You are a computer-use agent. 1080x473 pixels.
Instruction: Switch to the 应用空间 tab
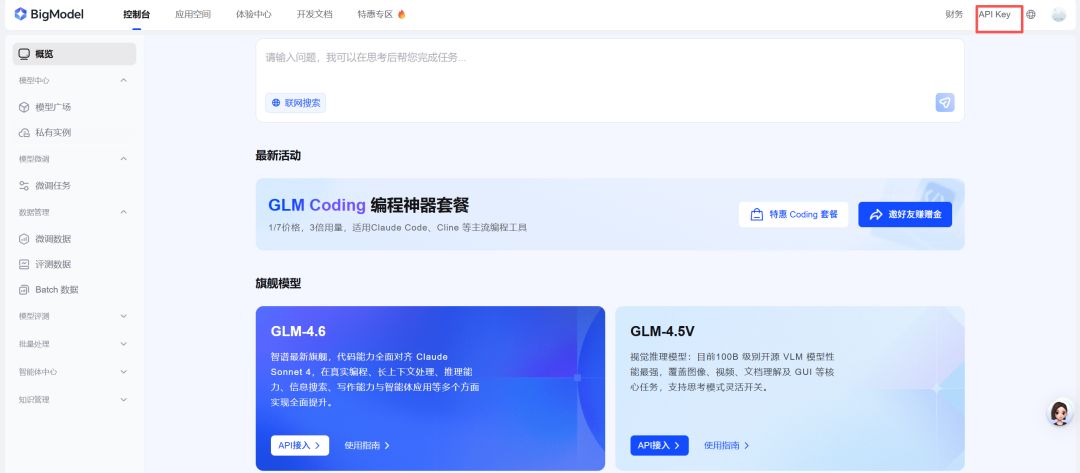pyautogui.click(x=193, y=14)
